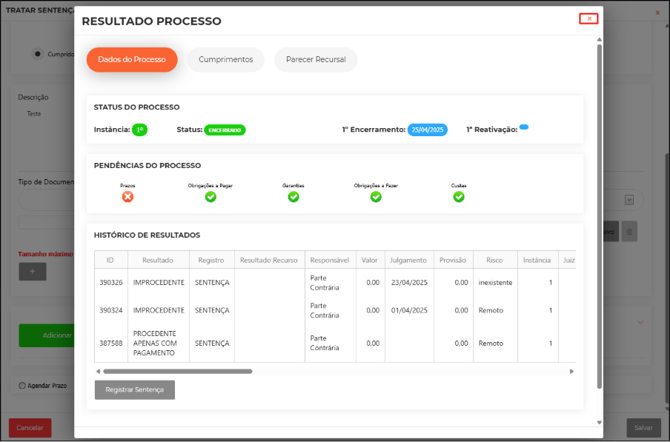Click the green ENCERRADO status badge

[x=225, y=130]
